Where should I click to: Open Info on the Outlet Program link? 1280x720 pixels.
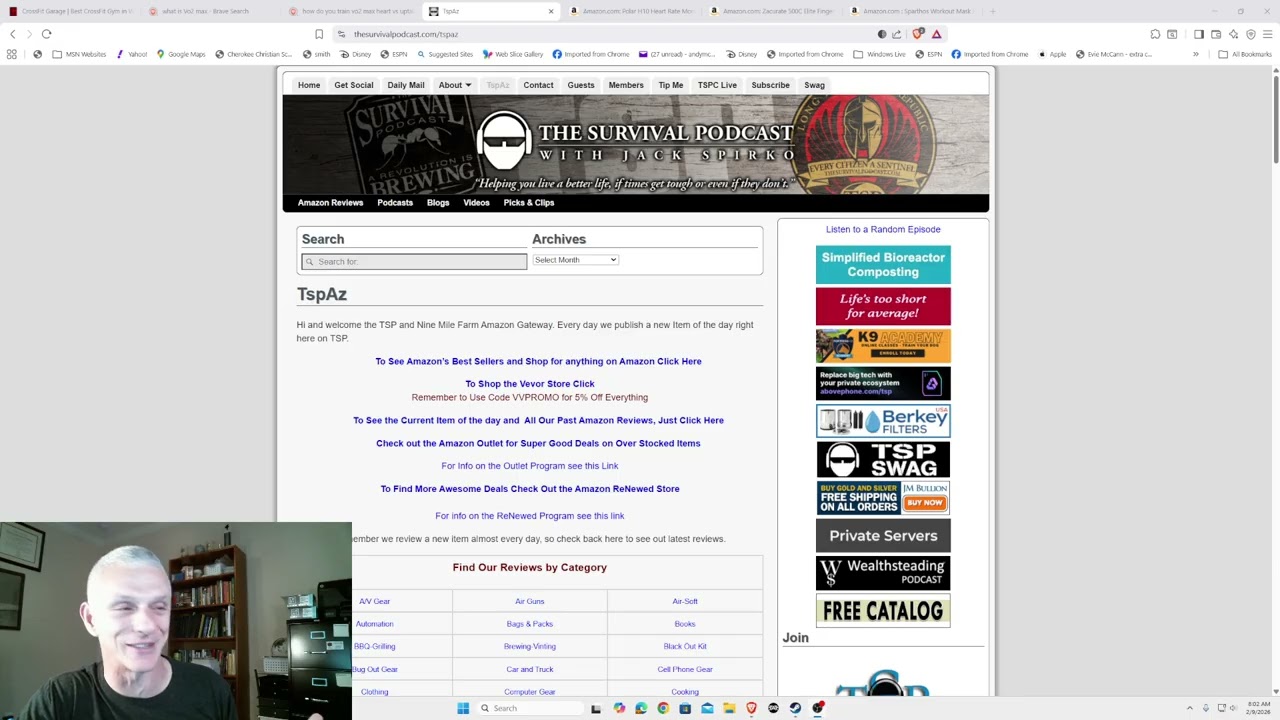(x=530, y=466)
